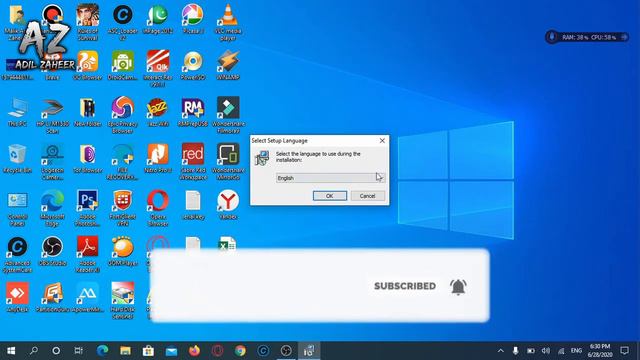Image resolution: width=640 pixels, height=360 pixels.
Task: Select Control Panel desktop icon
Action: [17, 209]
